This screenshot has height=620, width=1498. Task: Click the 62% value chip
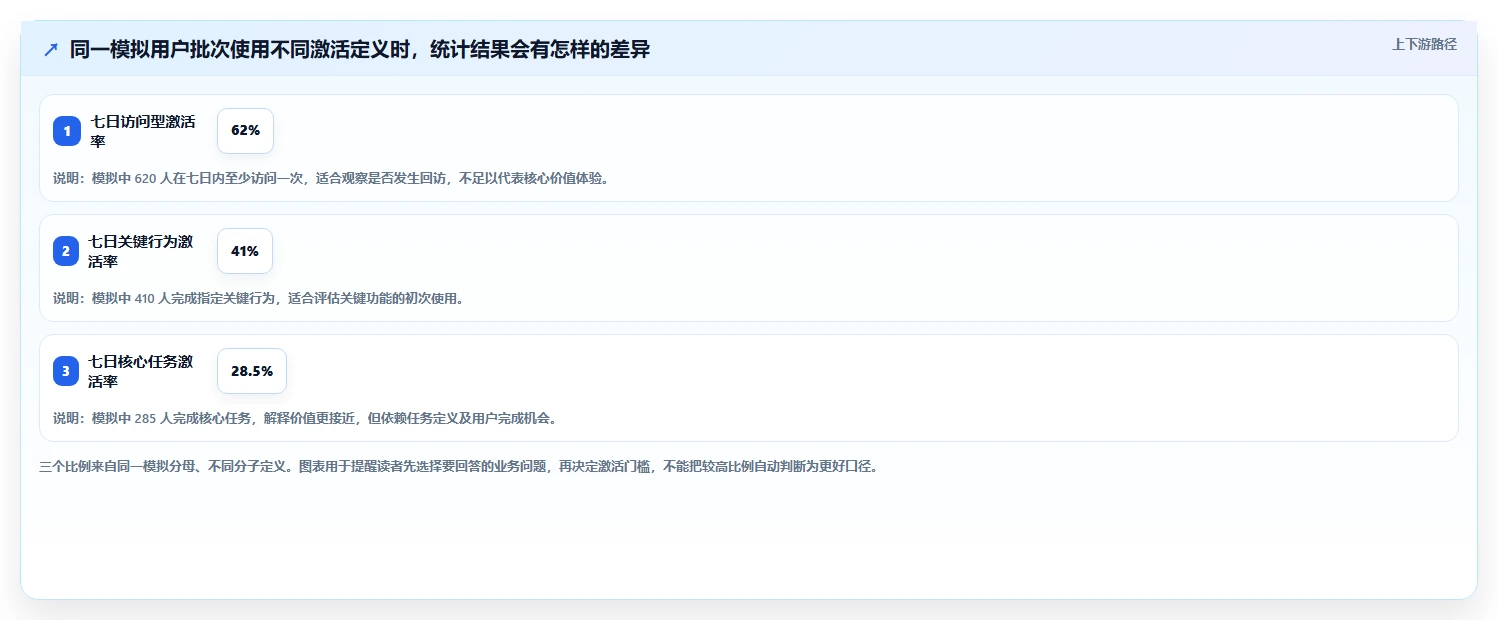click(245, 131)
